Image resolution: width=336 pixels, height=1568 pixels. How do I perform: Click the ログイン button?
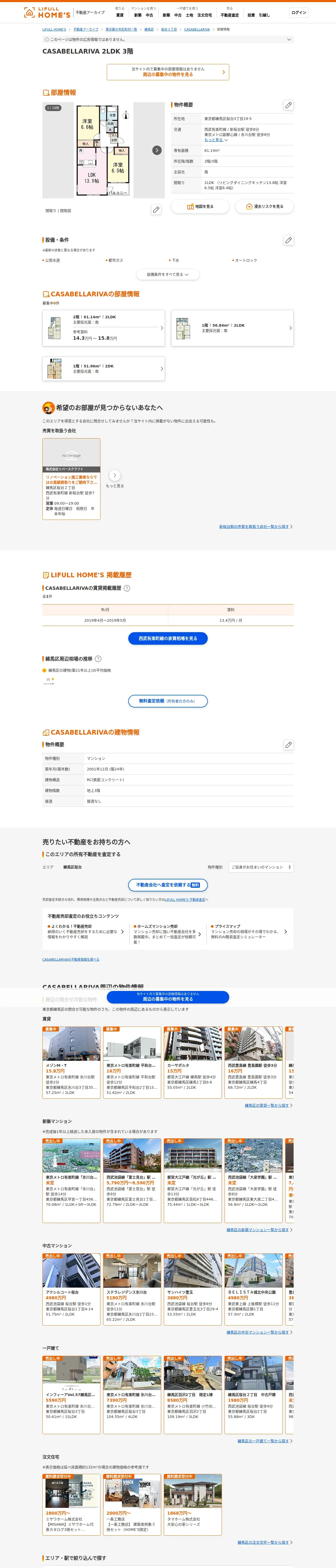(x=299, y=13)
